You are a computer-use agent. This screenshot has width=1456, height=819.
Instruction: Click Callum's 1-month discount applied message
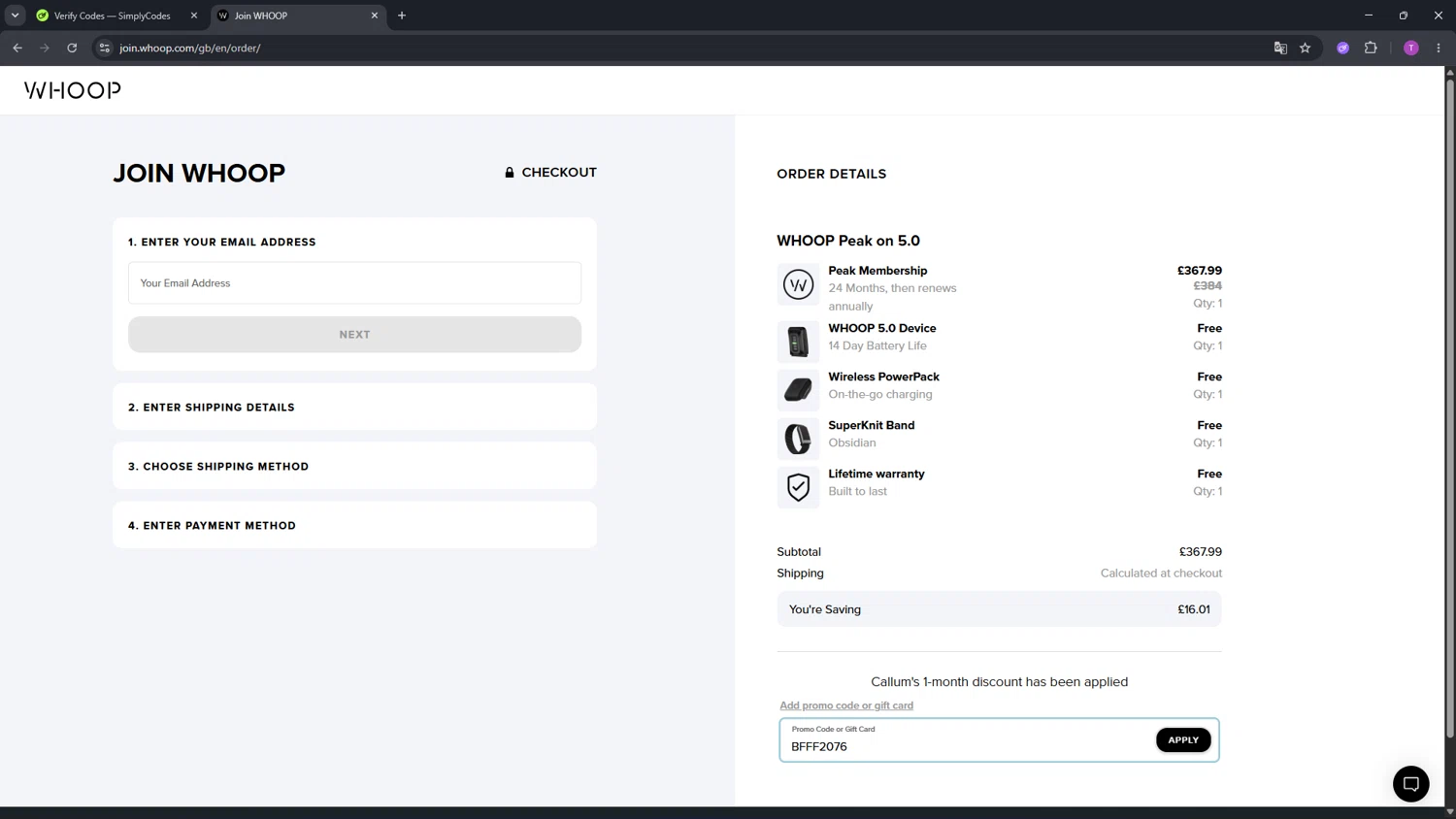999,681
